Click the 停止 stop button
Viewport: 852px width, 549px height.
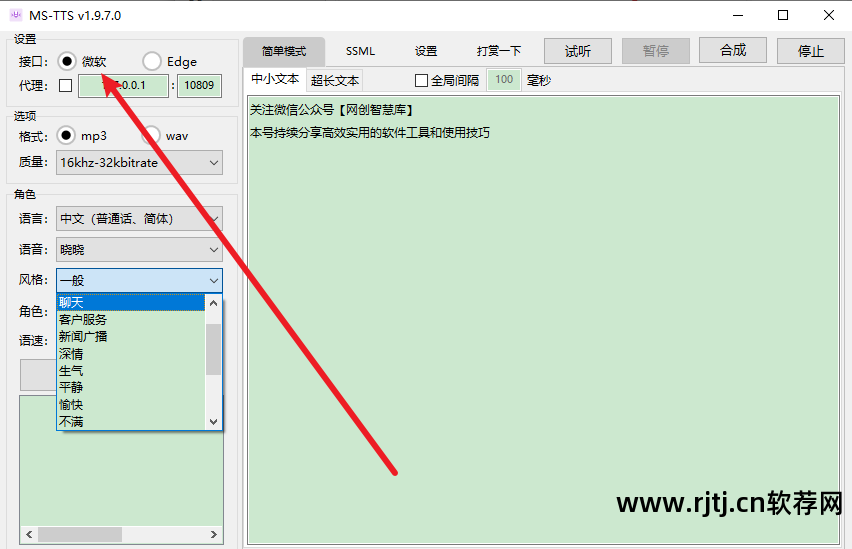click(811, 51)
